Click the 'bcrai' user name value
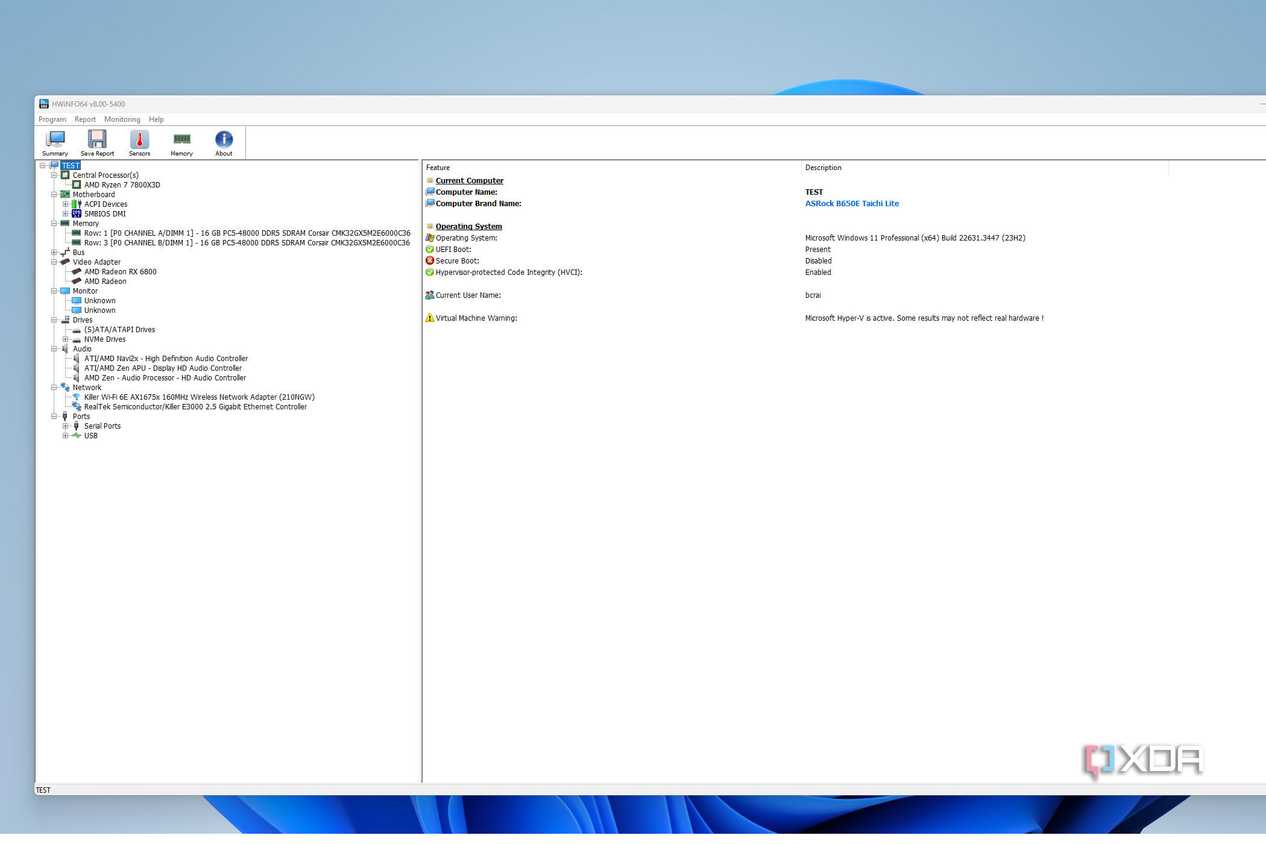 [x=813, y=295]
